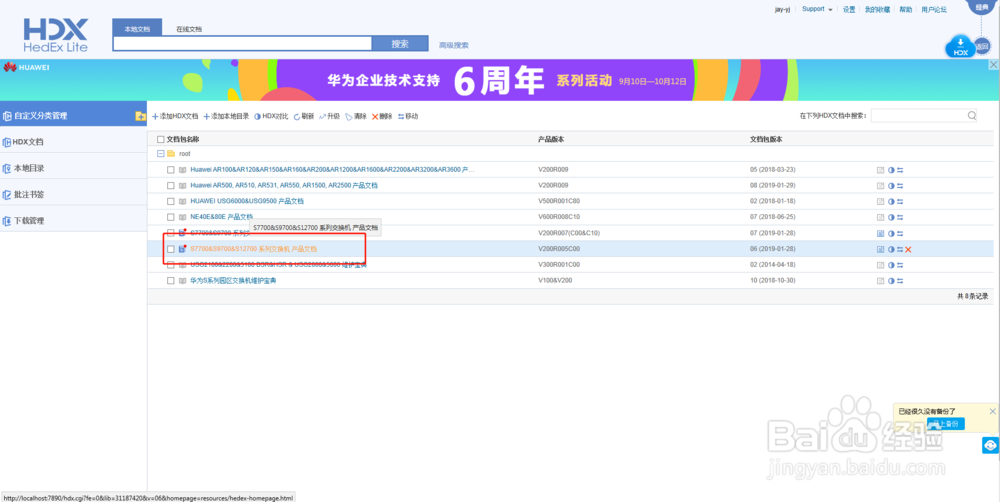Image resolution: width=1000 pixels, height=502 pixels.
Task: Check the select-all box beside 文档包名称
Action: click(161, 139)
